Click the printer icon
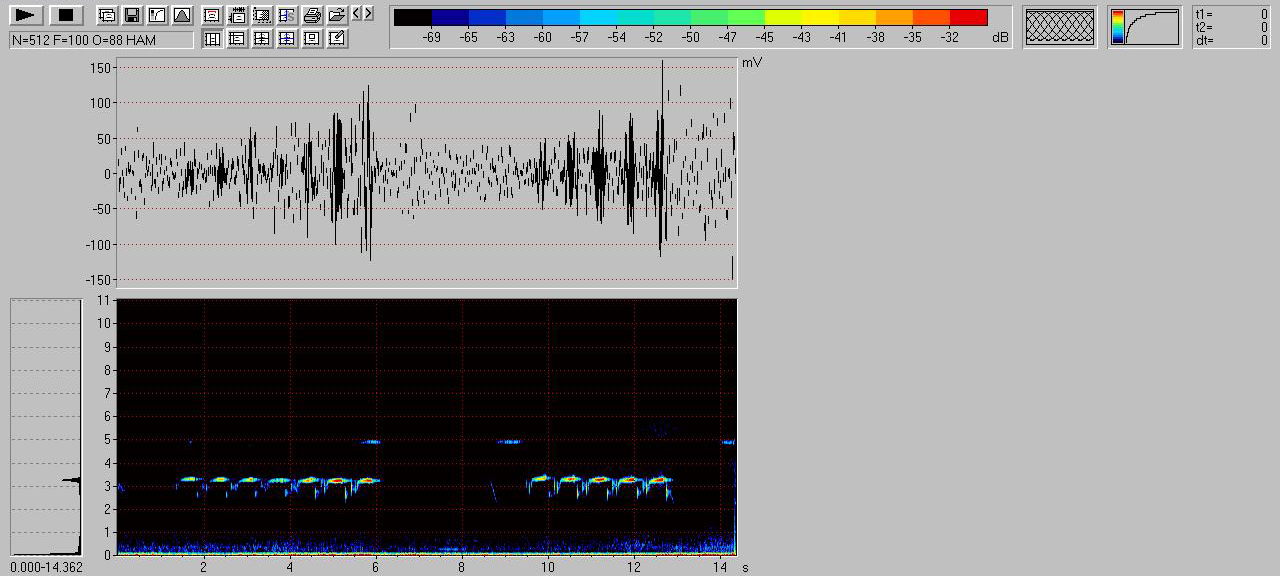The height and width of the screenshot is (576, 1280). point(312,15)
